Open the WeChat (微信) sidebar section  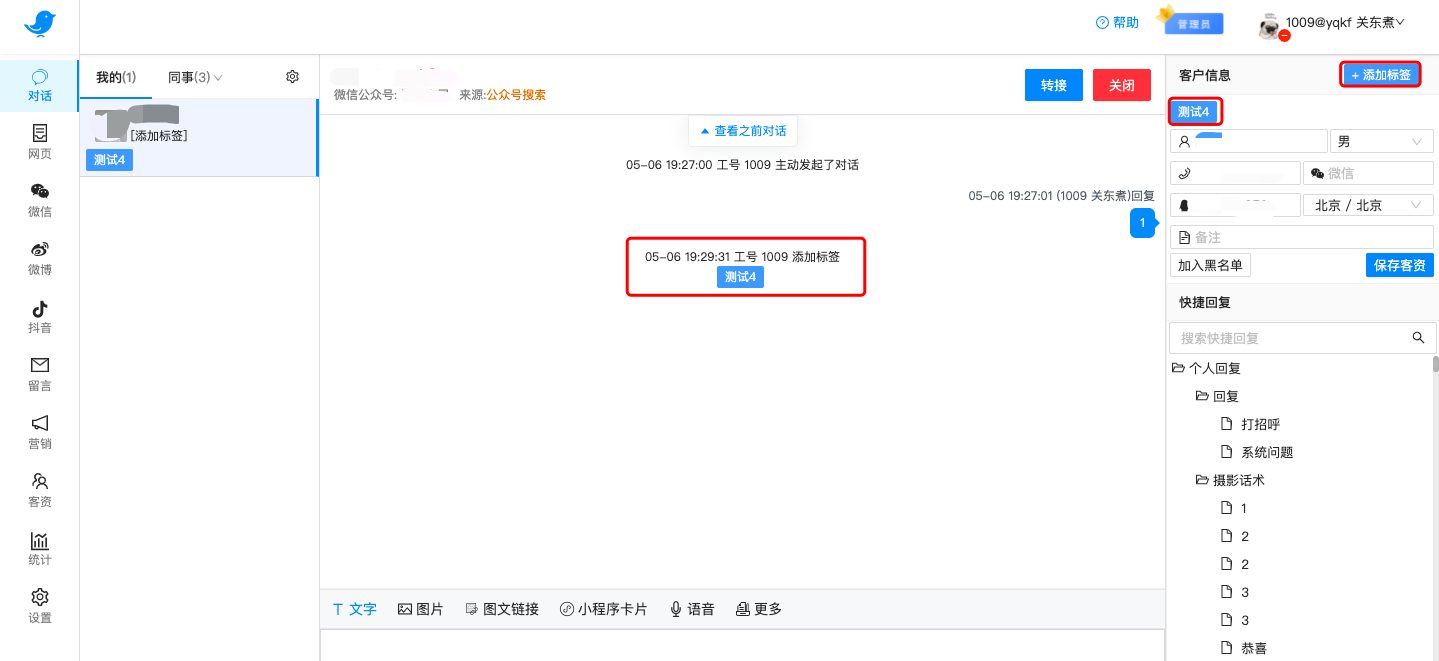pyautogui.click(x=39, y=200)
